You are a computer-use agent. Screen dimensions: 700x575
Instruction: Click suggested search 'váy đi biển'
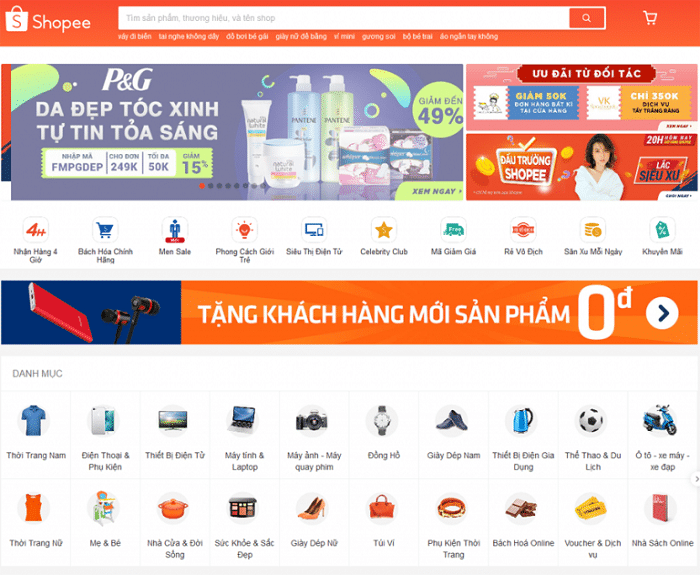135,37
